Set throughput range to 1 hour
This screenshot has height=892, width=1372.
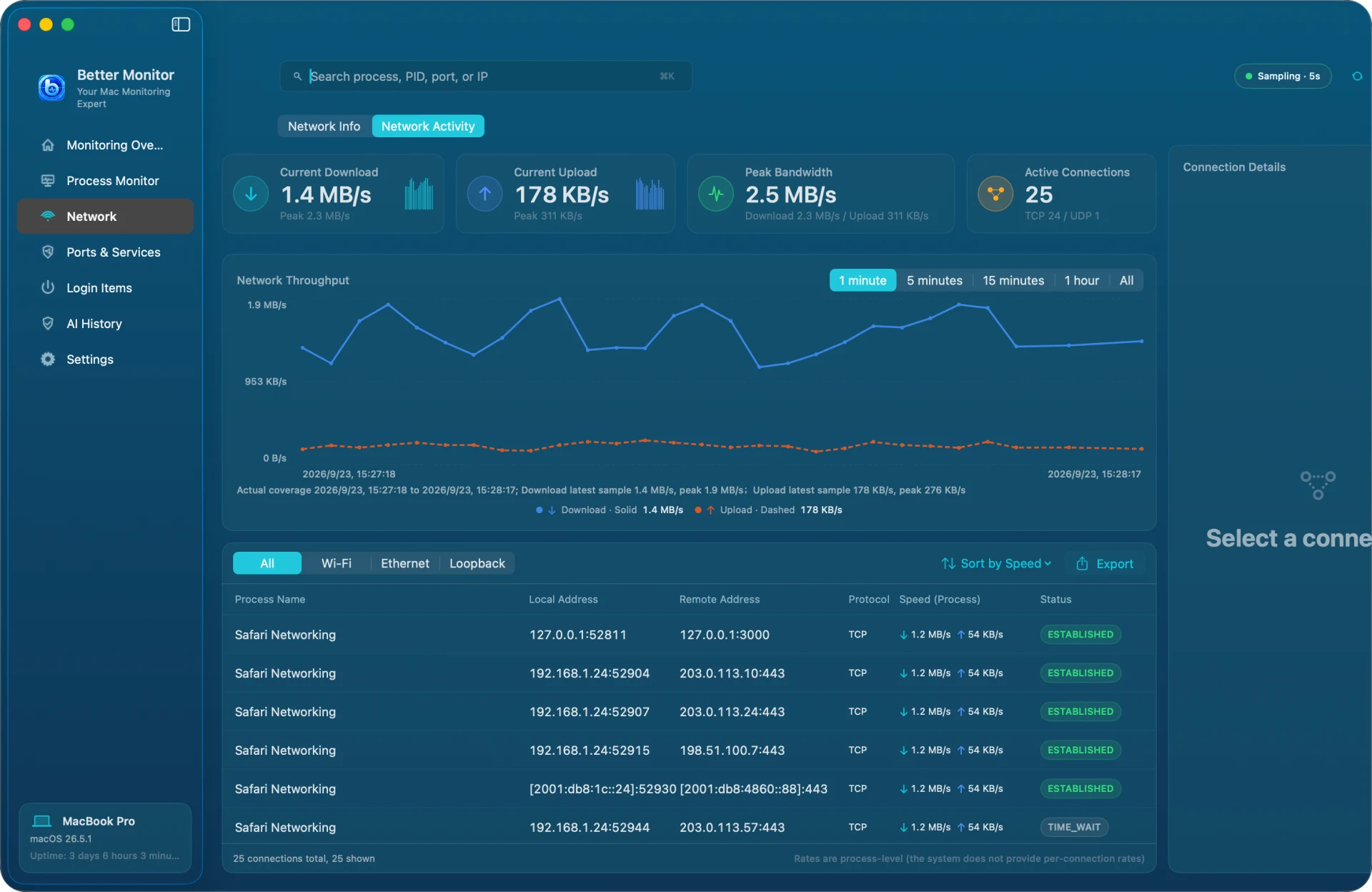pyautogui.click(x=1081, y=281)
